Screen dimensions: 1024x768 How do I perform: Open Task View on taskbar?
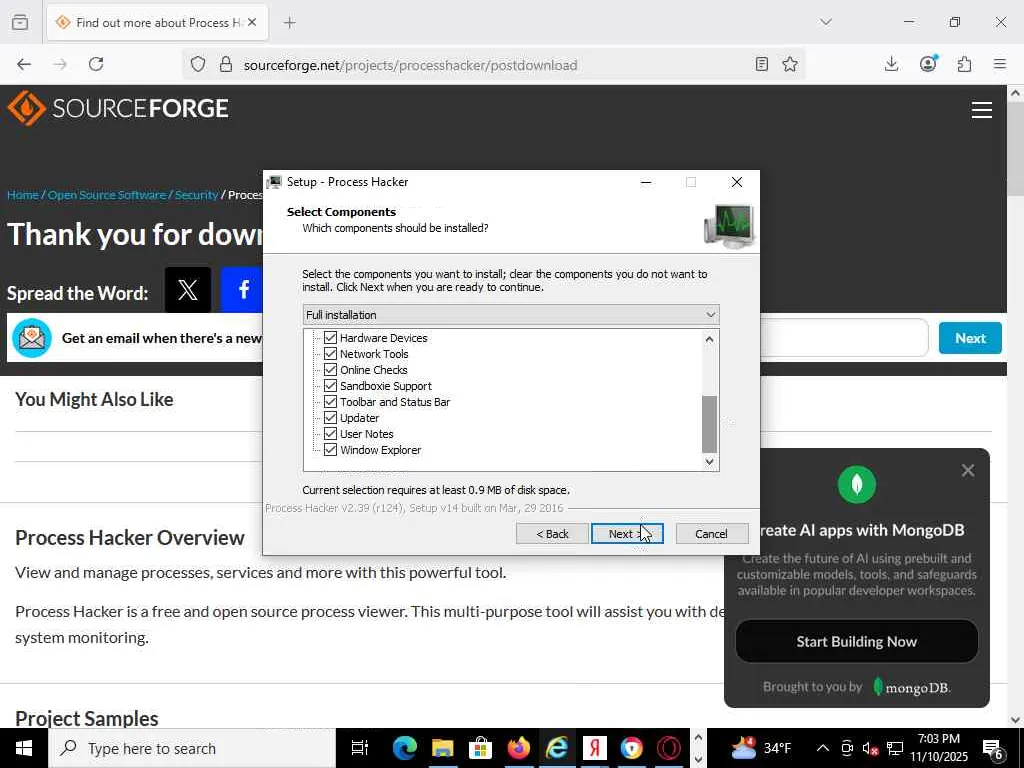(360, 748)
